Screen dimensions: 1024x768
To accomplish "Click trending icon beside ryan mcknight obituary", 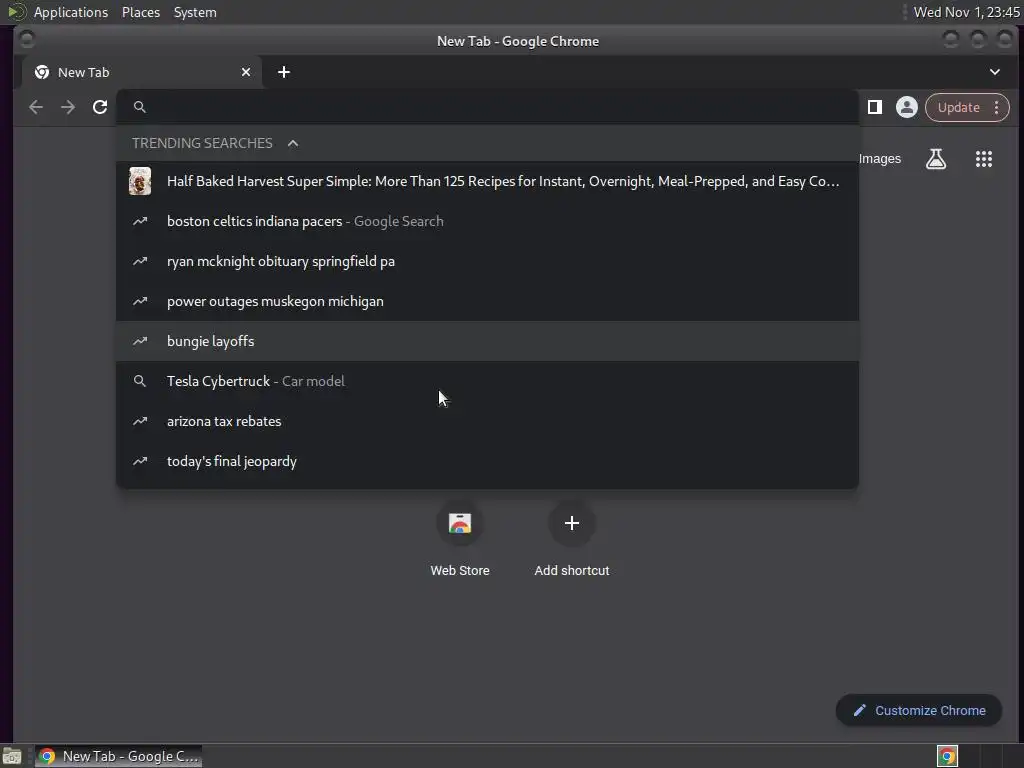I will click(x=140, y=261).
